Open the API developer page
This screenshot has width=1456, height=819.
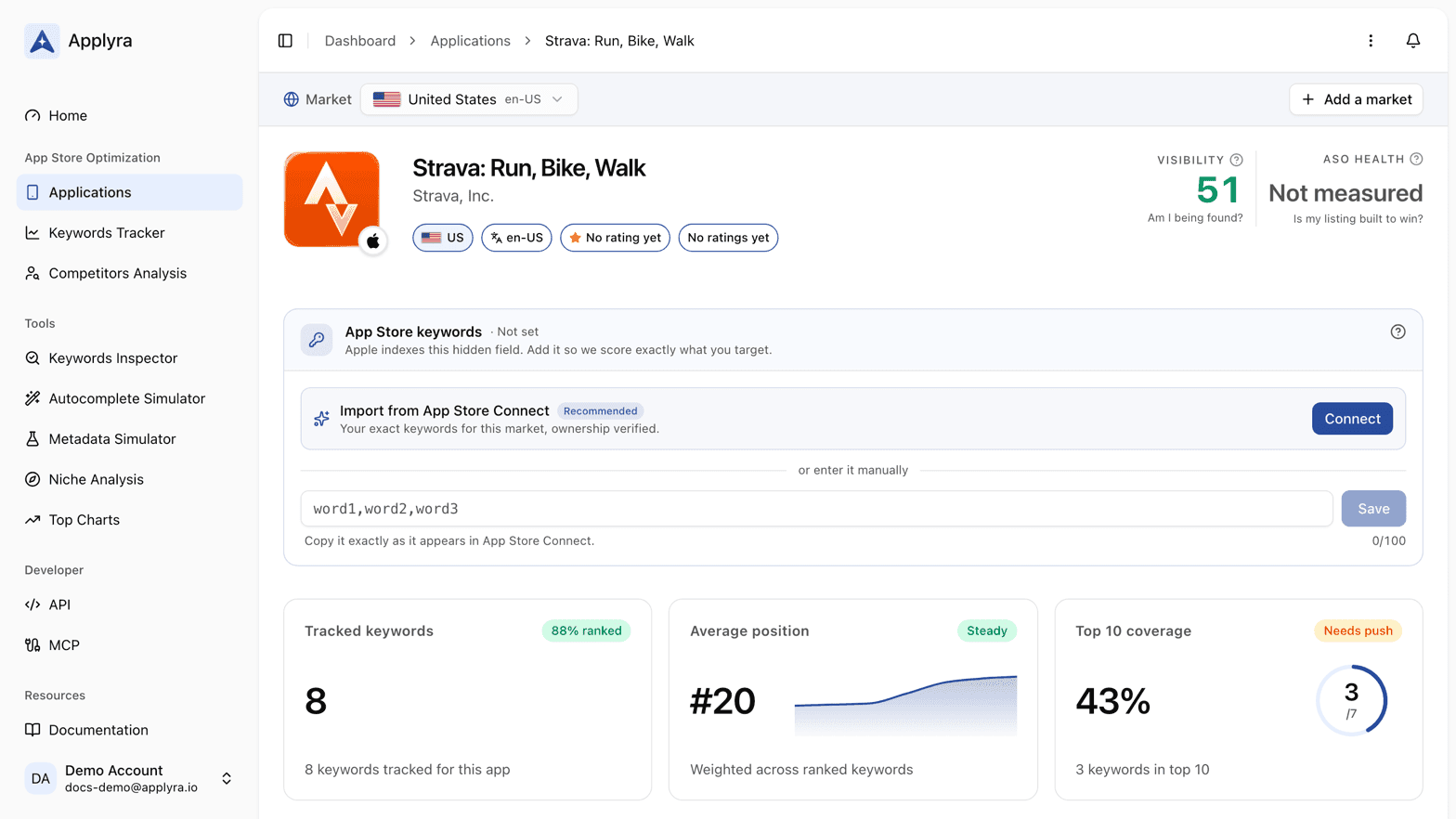click(129, 604)
